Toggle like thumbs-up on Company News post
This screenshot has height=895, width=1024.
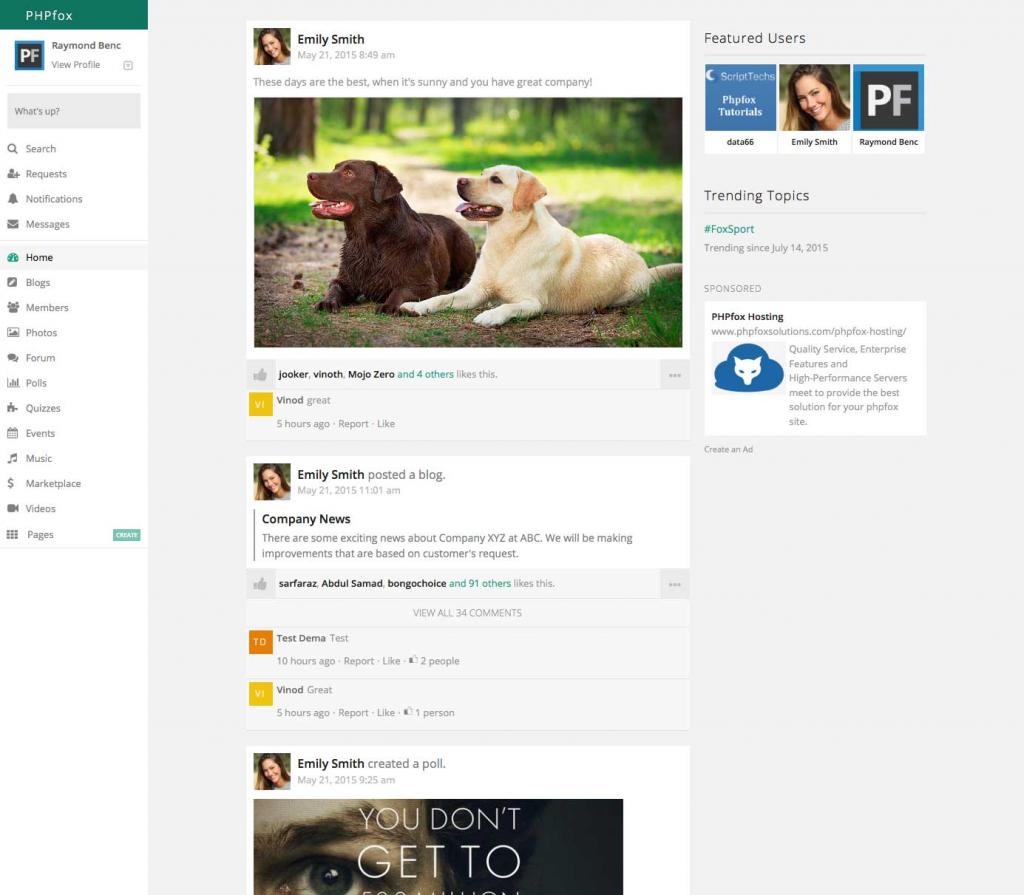[260, 584]
